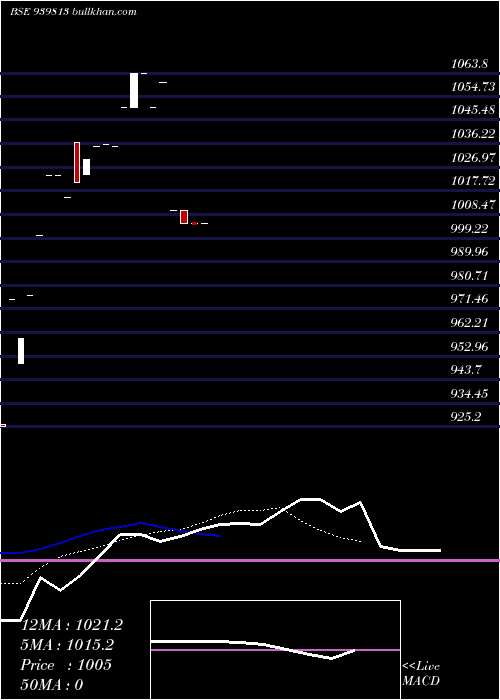Image resolution: width=500 pixels, height=700 pixels.
Task: Click the 1017.72 price level label
Action: (473, 181)
